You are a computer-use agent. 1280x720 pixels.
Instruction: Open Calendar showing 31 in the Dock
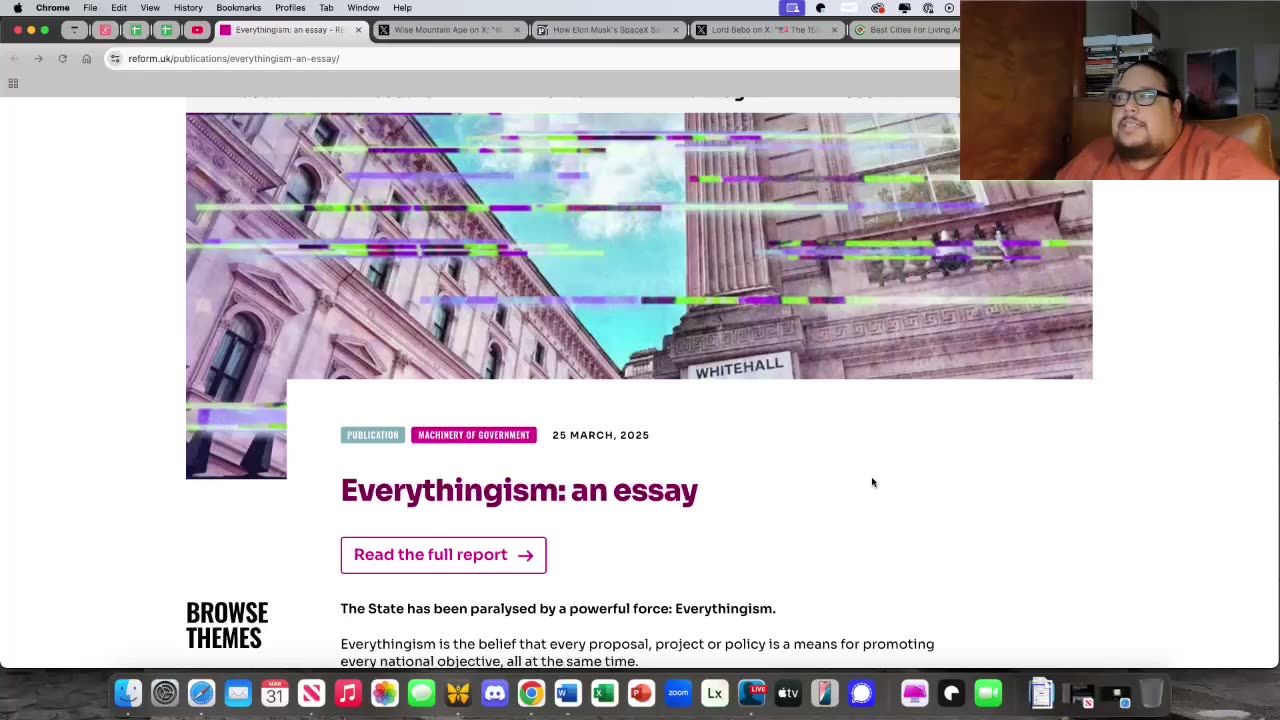coord(275,693)
